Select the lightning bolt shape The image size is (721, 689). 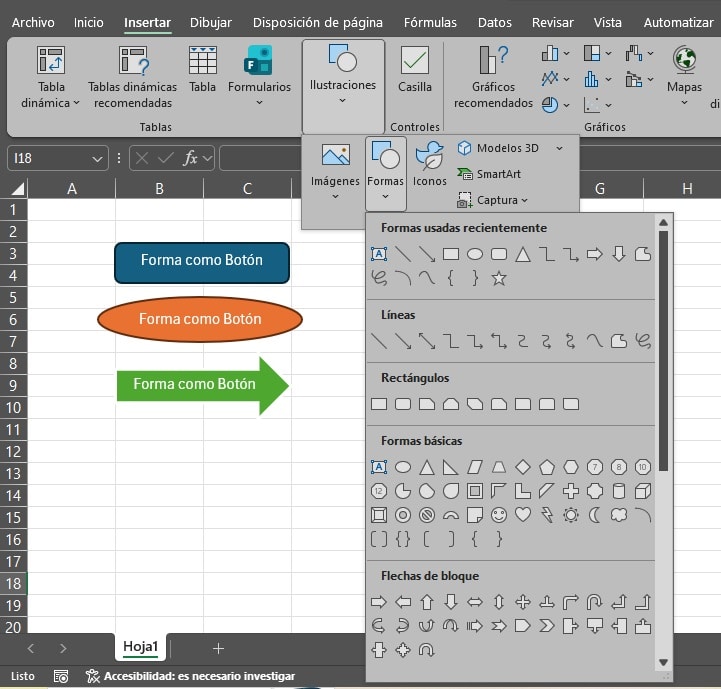pyautogui.click(x=547, y=515)
